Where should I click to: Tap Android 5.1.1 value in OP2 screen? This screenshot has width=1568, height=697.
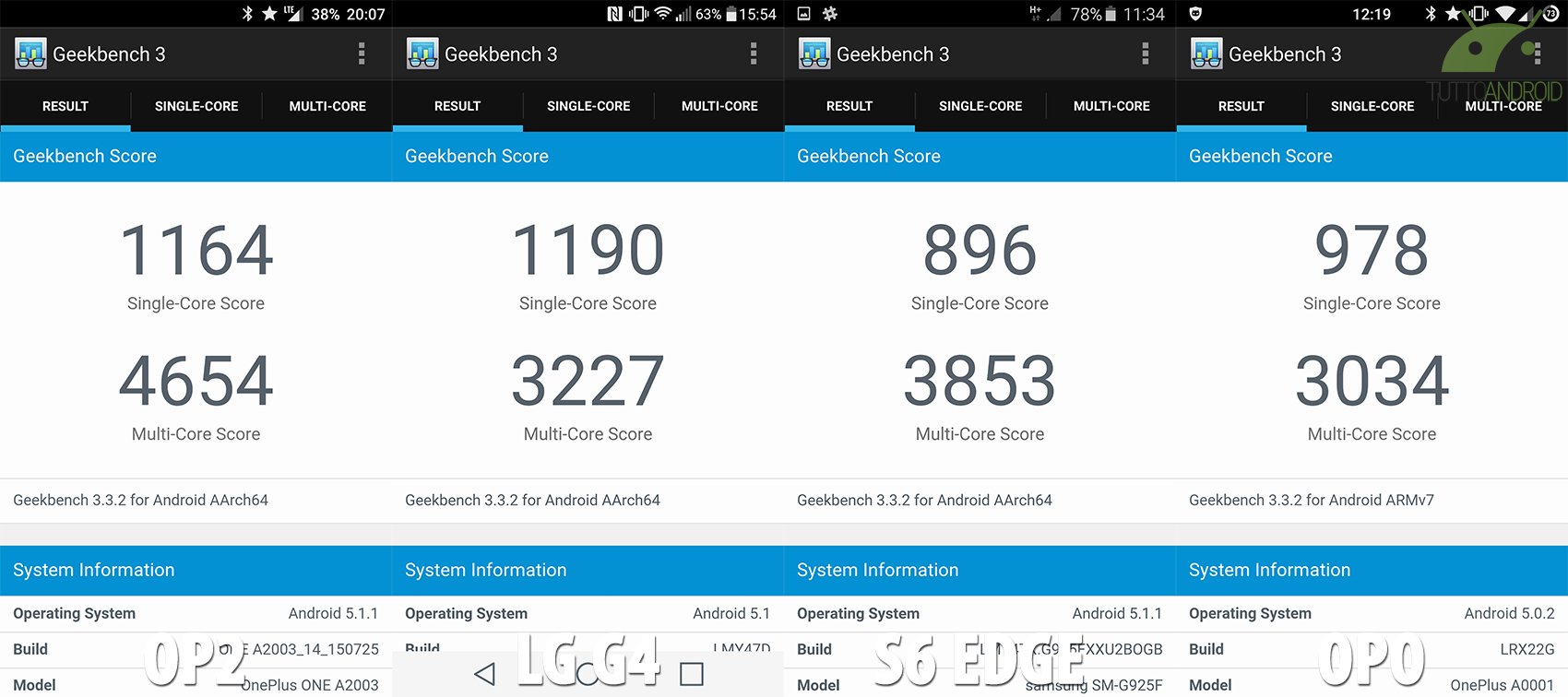333,613
